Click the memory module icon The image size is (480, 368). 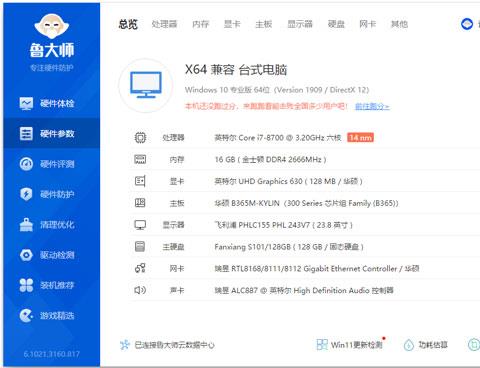pos(140,159)
